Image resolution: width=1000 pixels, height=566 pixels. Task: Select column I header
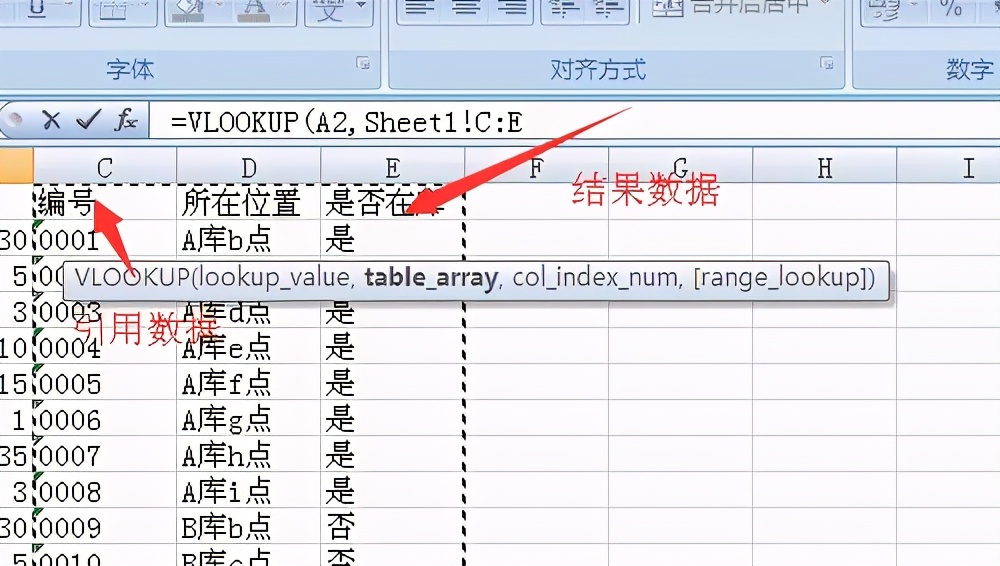point(949,168)
